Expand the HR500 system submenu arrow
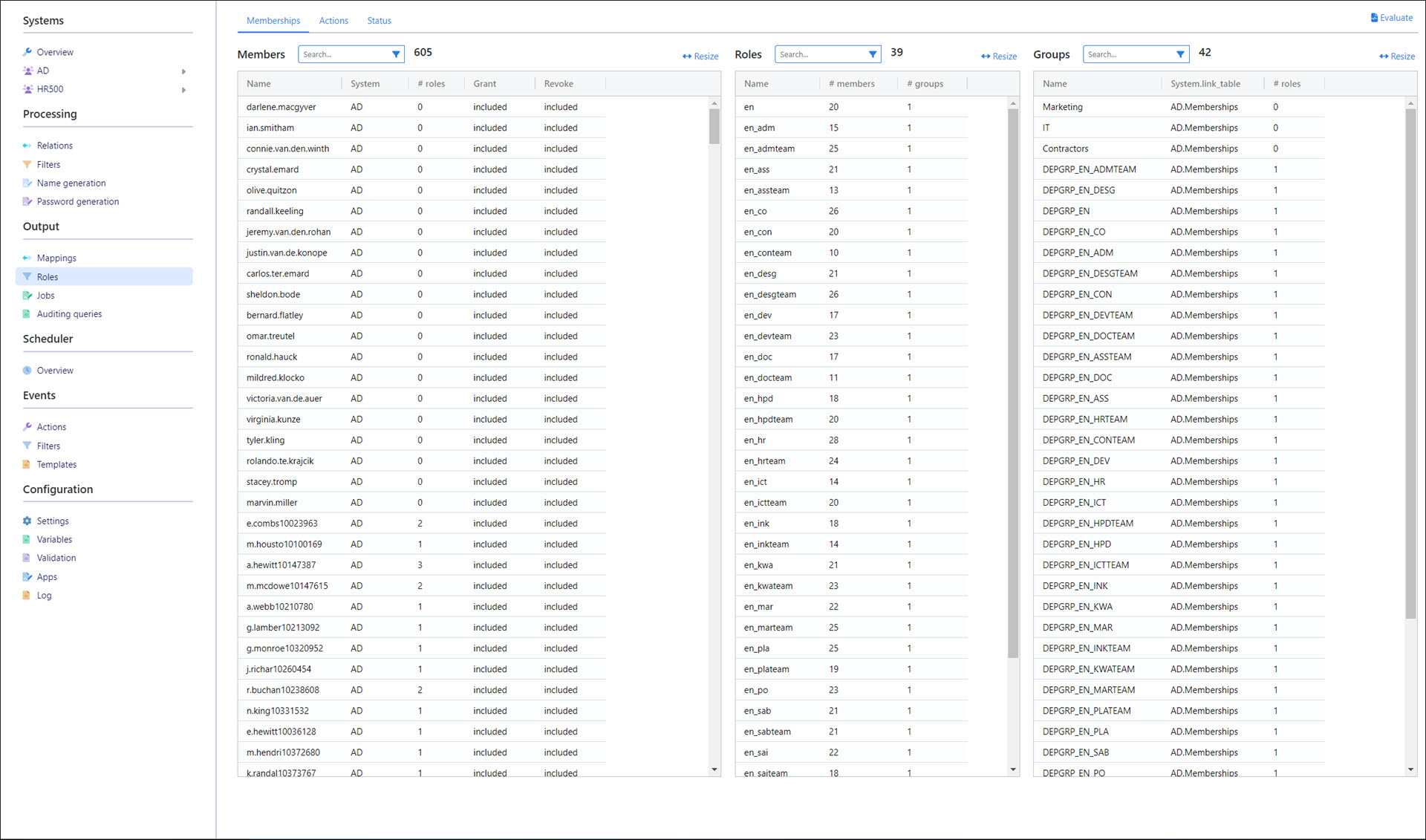1426x840 pixels. click(x=183, y=90)
